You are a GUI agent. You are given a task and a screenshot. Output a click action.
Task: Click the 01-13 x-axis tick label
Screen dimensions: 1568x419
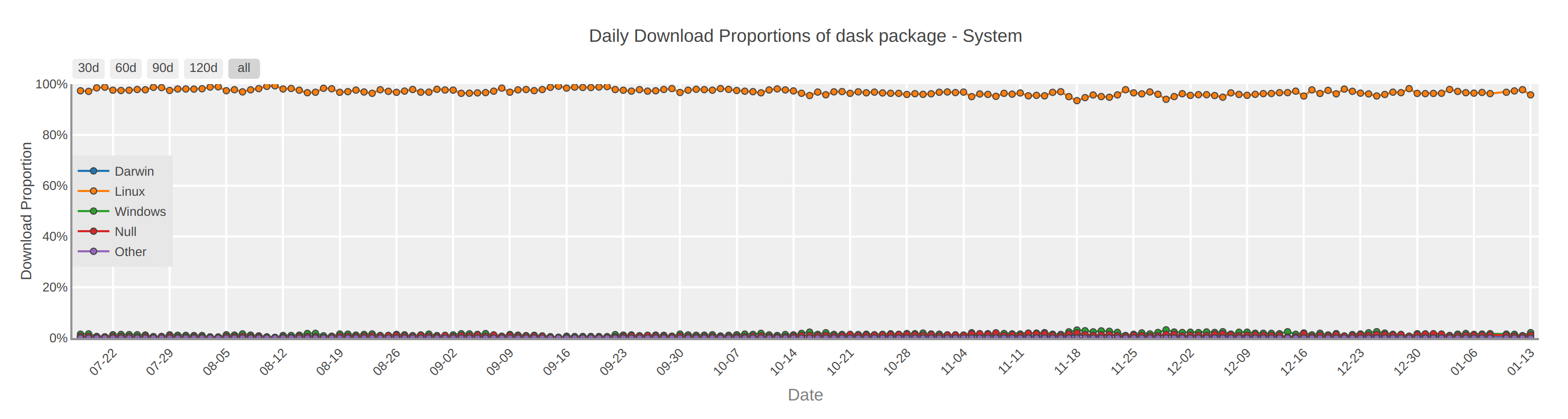(1521, 362)
